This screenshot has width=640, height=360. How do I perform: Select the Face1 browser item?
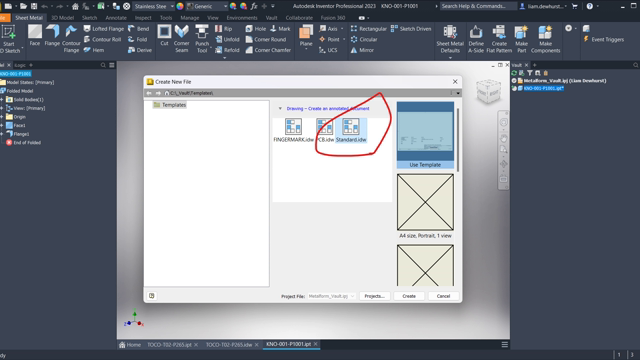[x=16, y=125]
